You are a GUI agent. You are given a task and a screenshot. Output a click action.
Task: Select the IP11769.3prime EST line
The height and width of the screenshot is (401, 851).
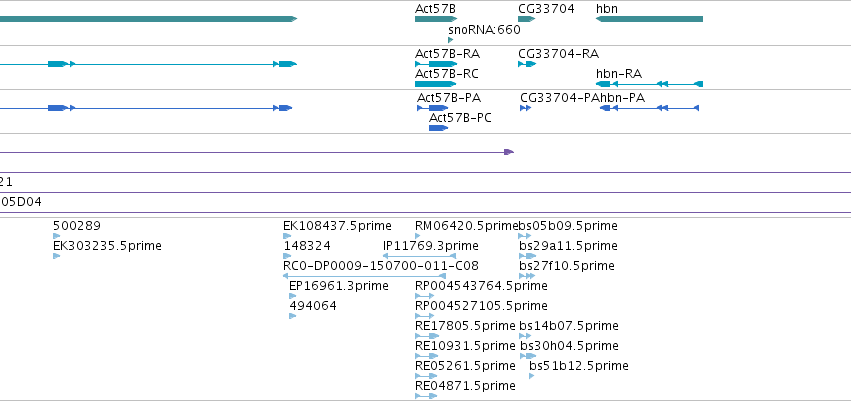tap(420, 256)
